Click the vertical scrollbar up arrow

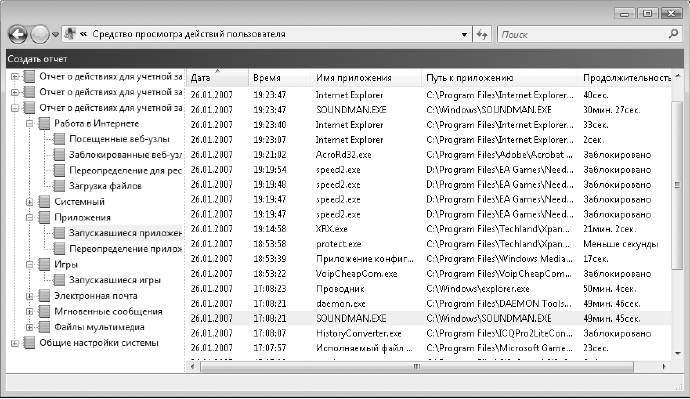(x=677, y=76)
